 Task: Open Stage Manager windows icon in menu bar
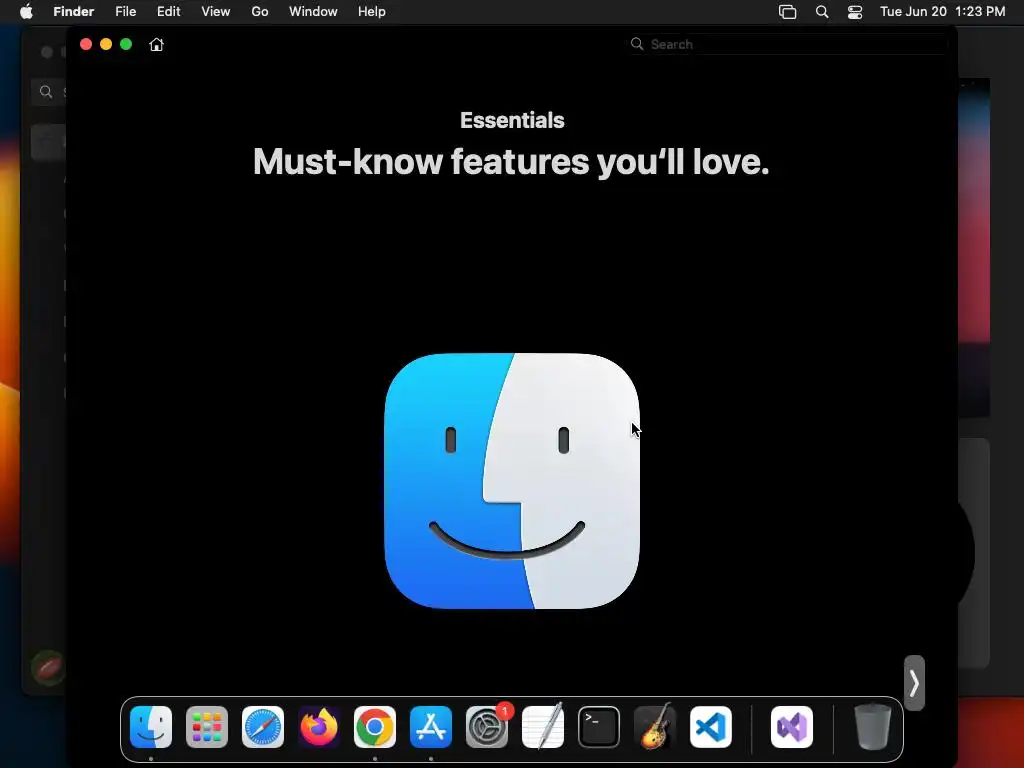pos(788,12)
